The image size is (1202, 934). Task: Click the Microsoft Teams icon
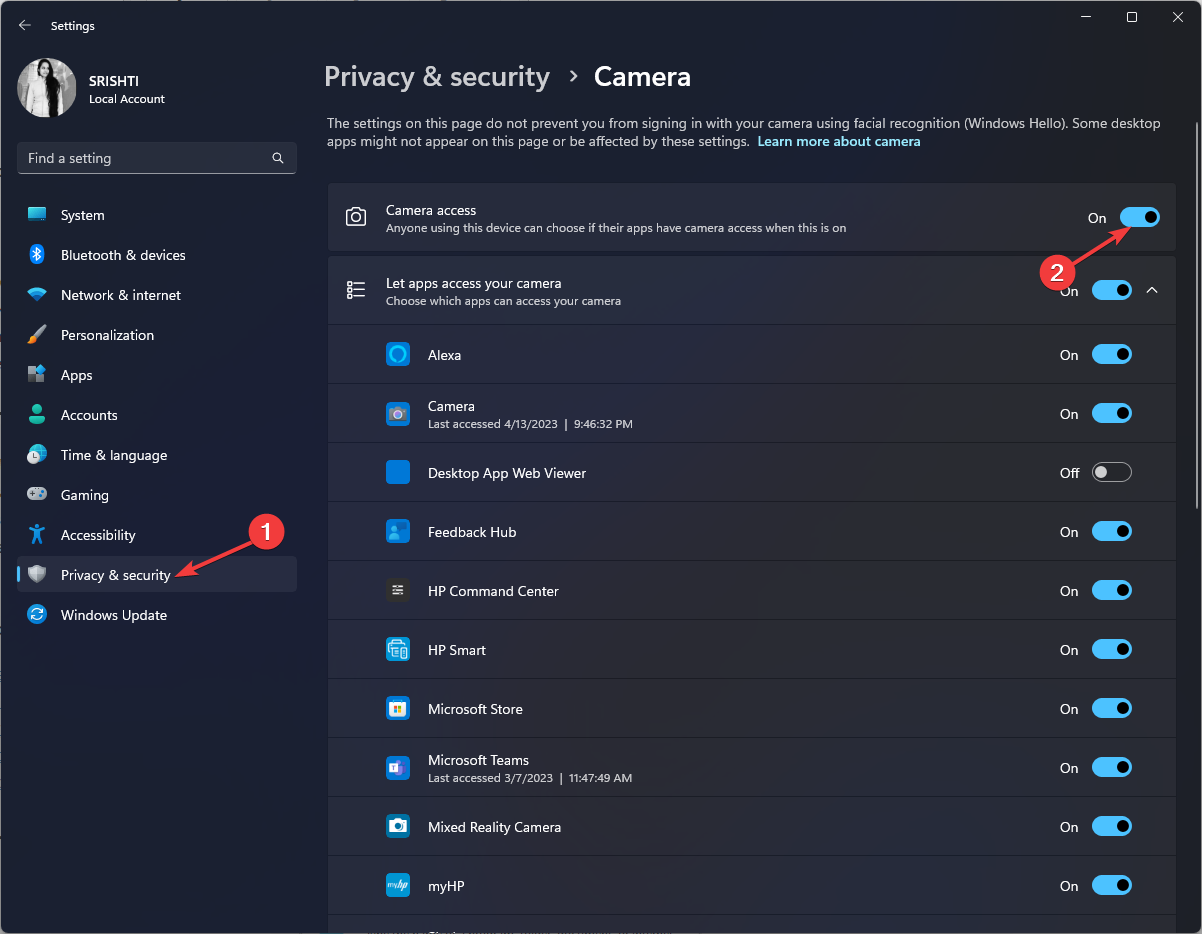coord(398,767)
